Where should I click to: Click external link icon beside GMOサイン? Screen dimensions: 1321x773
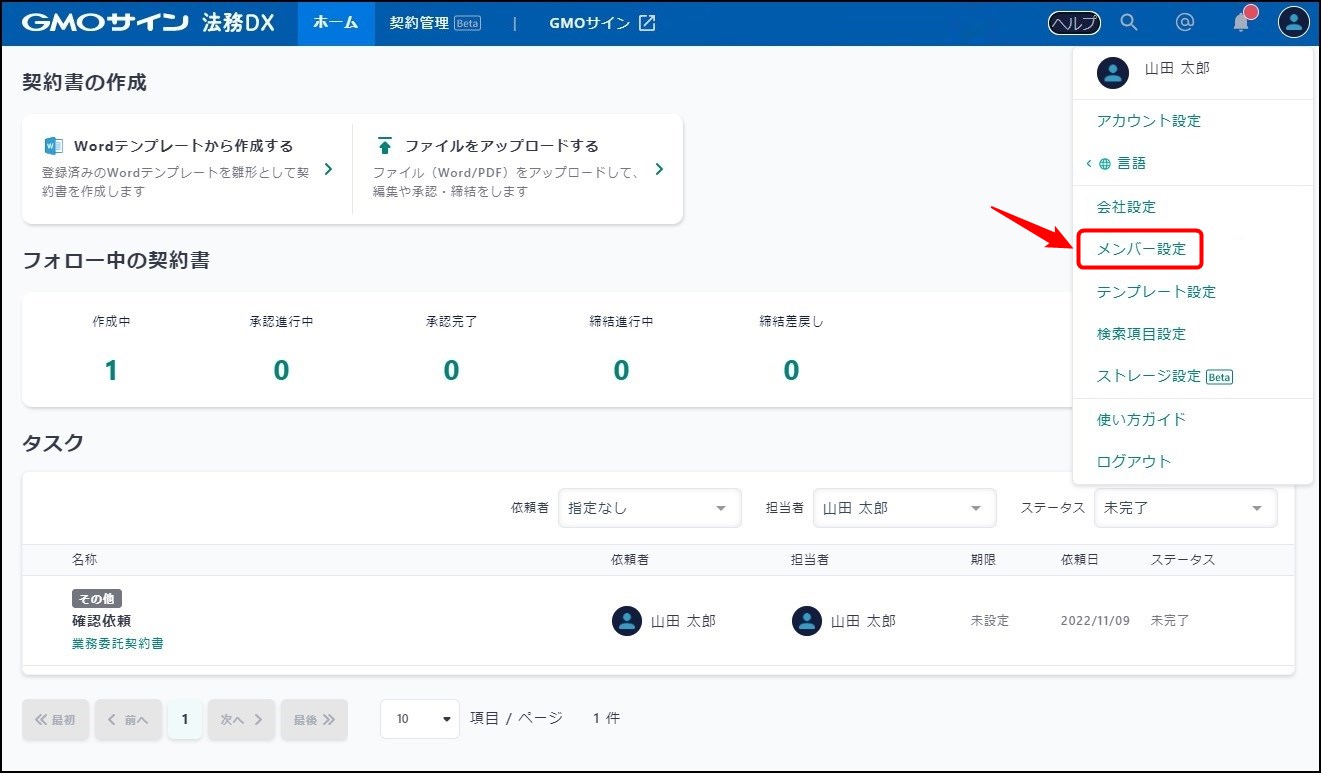pyautogui.click(x=647, y=23)
